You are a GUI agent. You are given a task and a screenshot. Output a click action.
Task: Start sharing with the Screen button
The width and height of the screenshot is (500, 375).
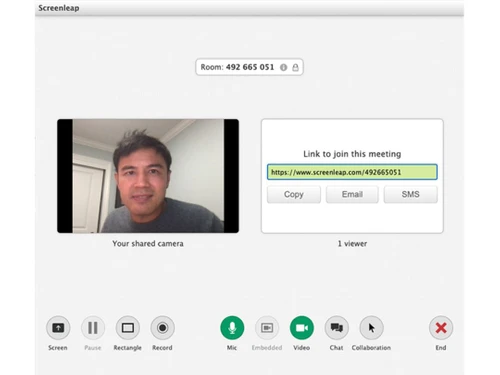[58, 328]
